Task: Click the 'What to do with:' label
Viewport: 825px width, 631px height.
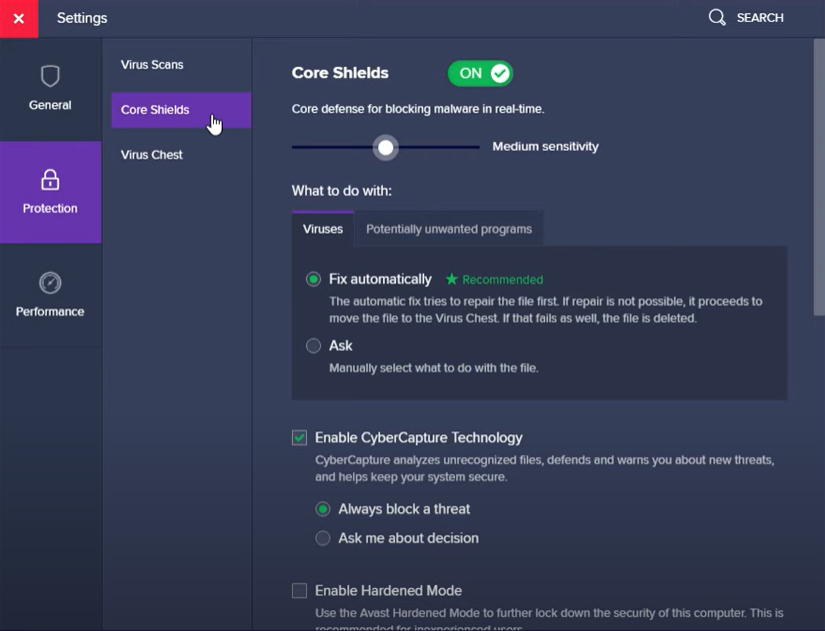Action: click(342, 191)
